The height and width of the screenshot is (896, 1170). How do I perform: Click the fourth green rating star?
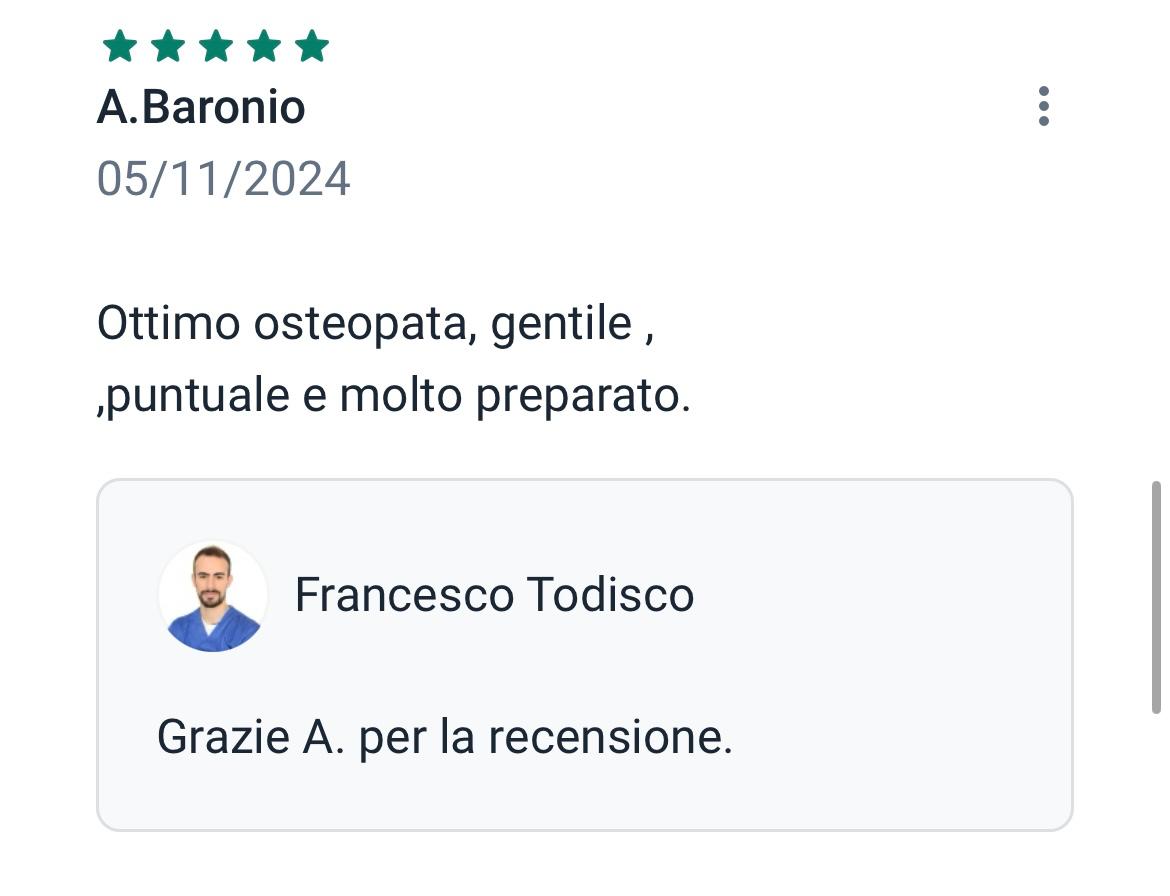pos(264,46)
